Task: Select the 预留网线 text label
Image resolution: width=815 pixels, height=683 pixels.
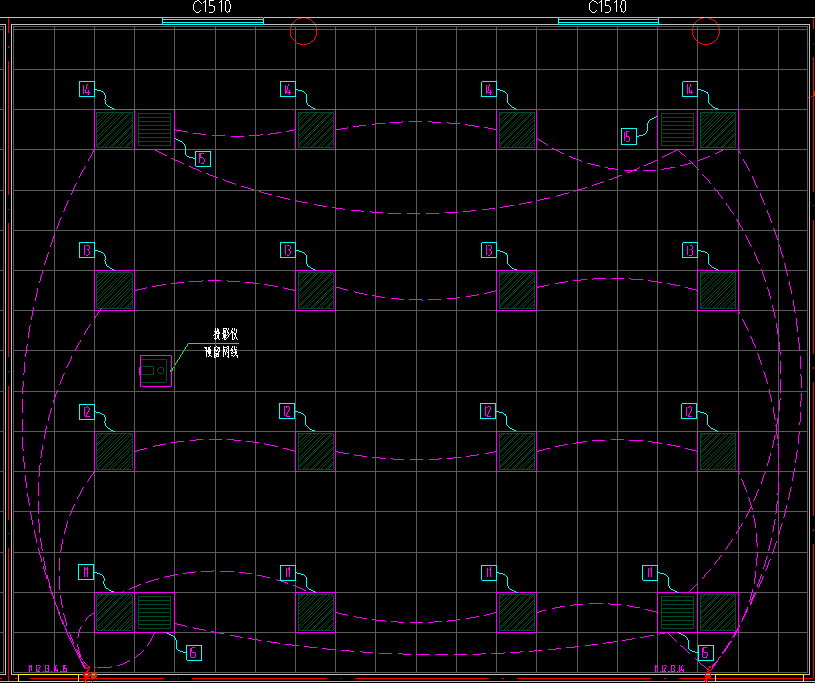Action: pyautogui.click(x=221, y=352)
